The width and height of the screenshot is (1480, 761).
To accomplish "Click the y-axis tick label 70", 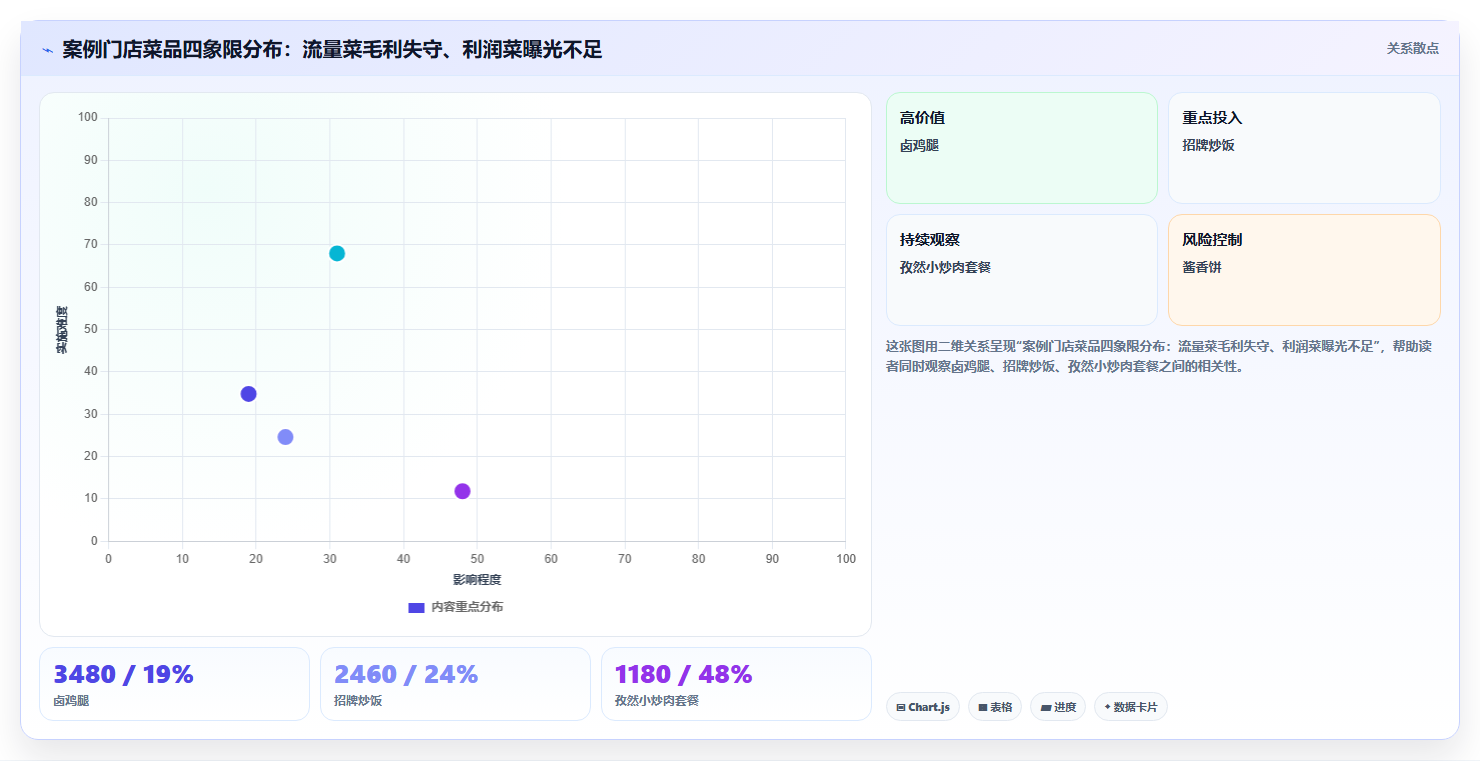I will tap(91, 244).
